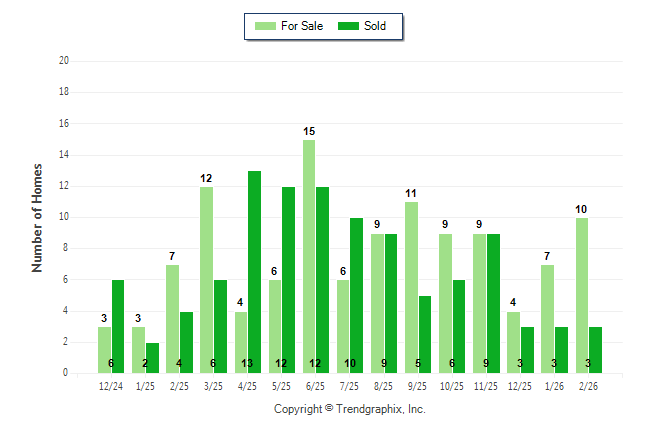Toggle the Sold legend label

point(375,26)
